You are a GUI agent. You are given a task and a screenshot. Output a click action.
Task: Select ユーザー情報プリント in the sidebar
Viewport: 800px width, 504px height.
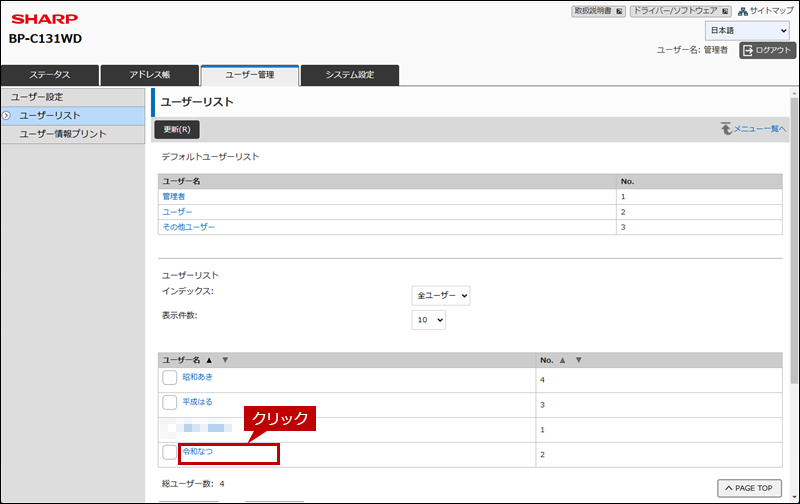63,134
